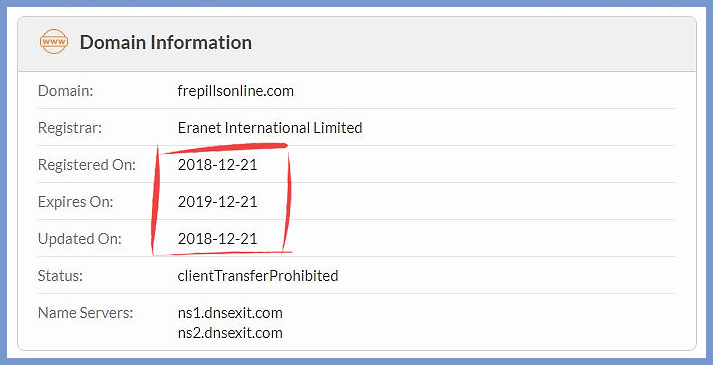Click the Updated On date 2018-12-21

[217, 239]
